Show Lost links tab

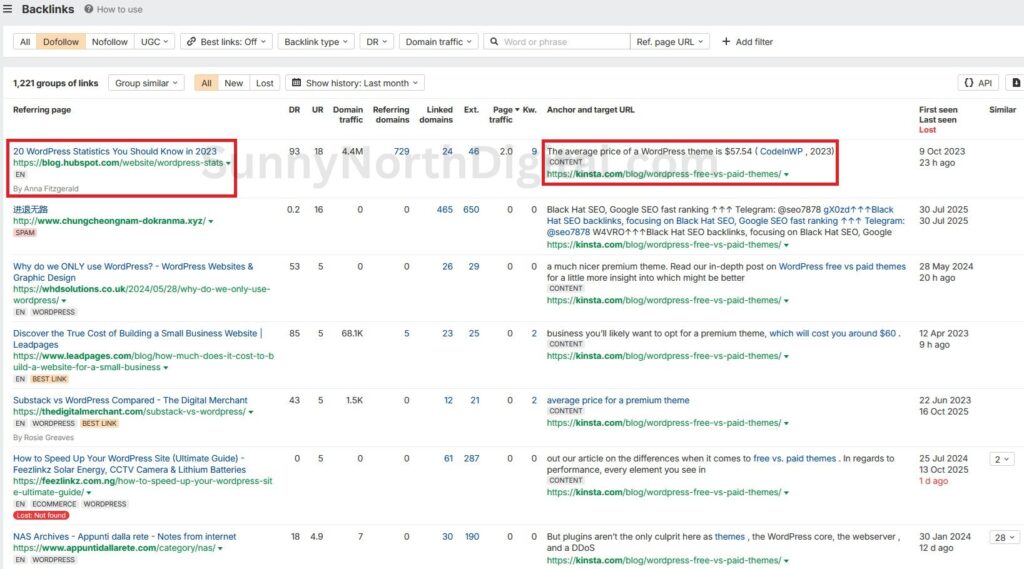[x=264, y=83]
